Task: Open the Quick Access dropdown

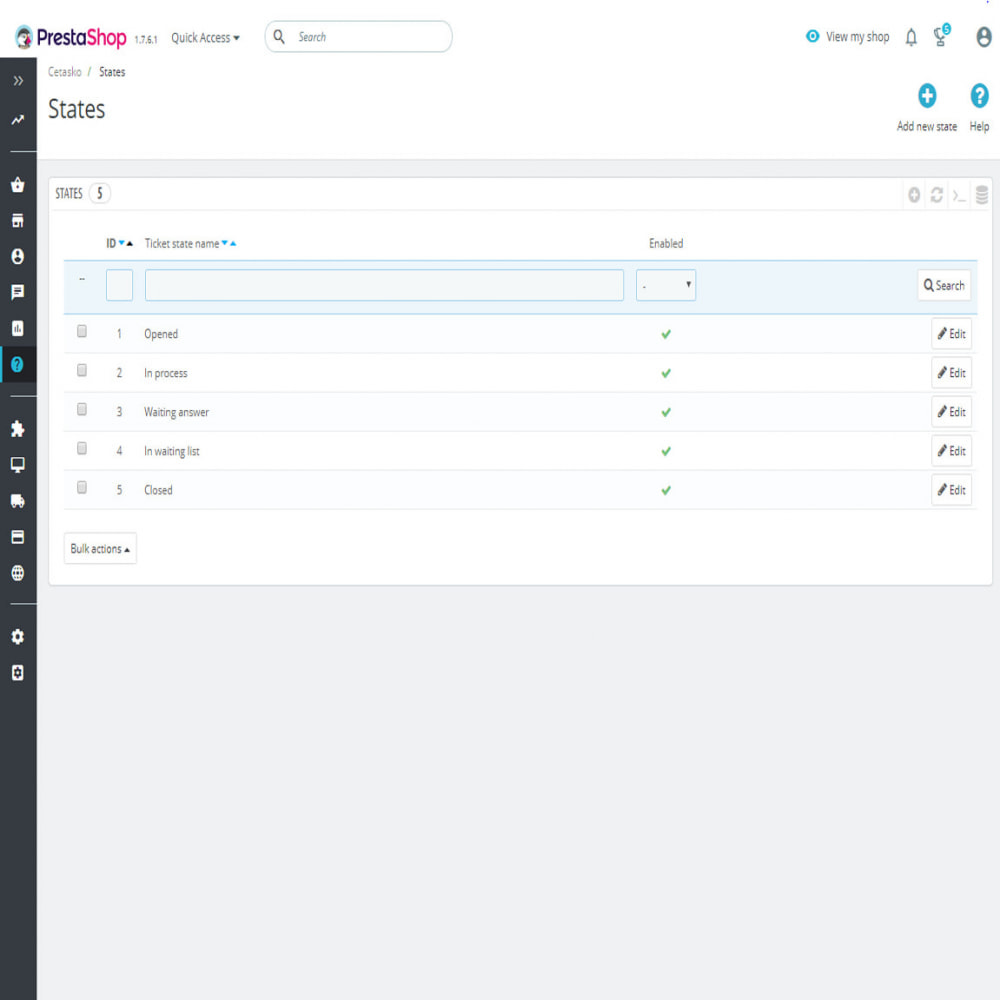Action: (x=205, y=38)
